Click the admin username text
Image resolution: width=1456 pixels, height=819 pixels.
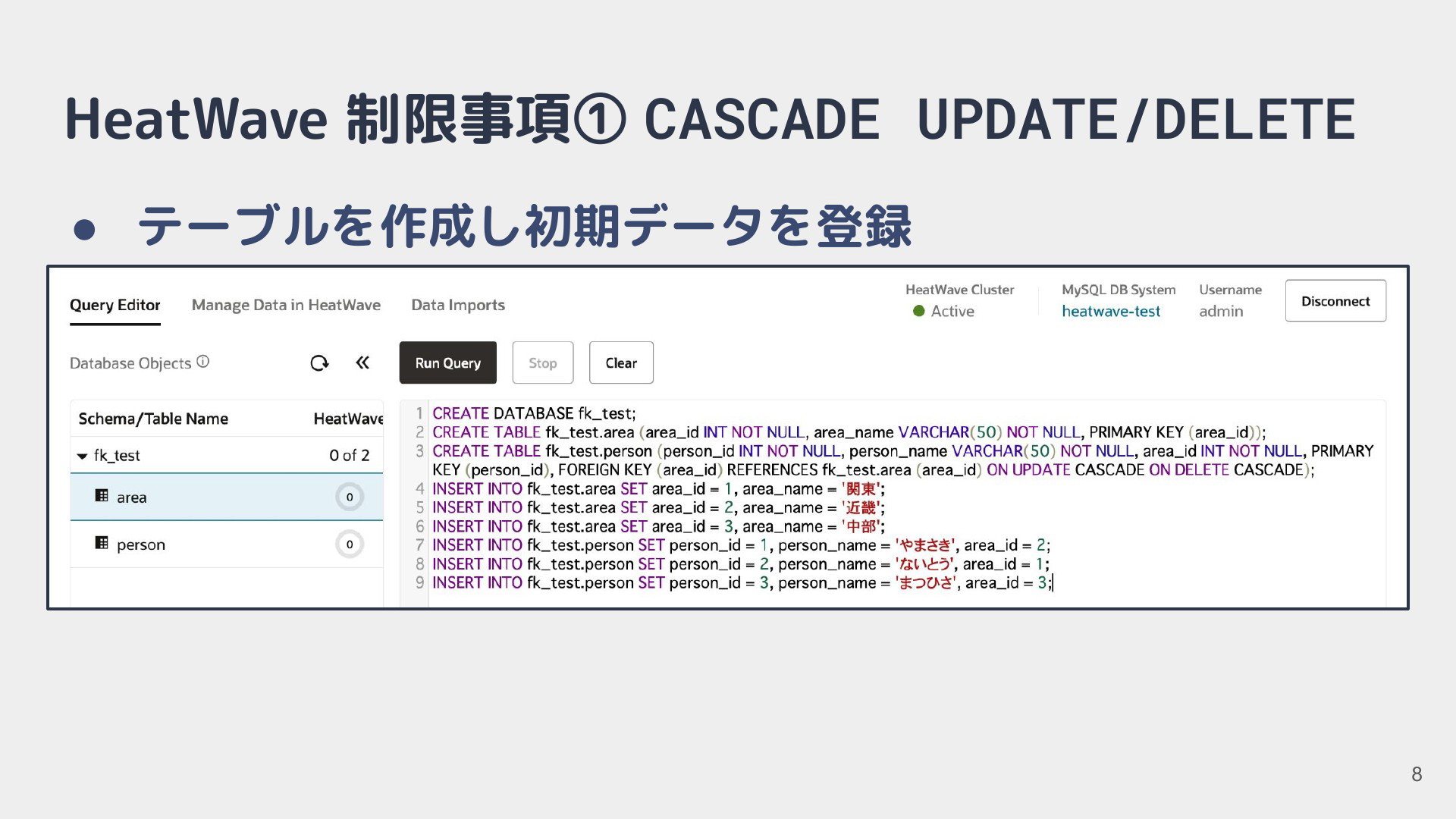(1221, 311)
